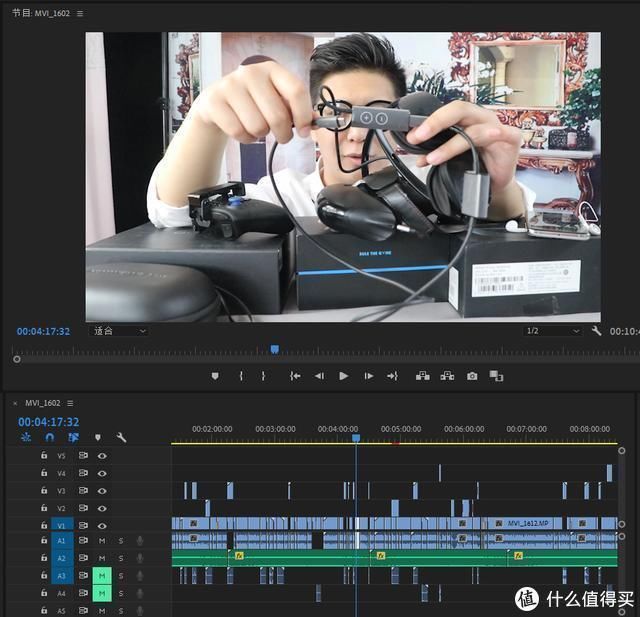Open zoom level dropdown 适合
Viewport: 640px width, 617px height.
(118, 331)
